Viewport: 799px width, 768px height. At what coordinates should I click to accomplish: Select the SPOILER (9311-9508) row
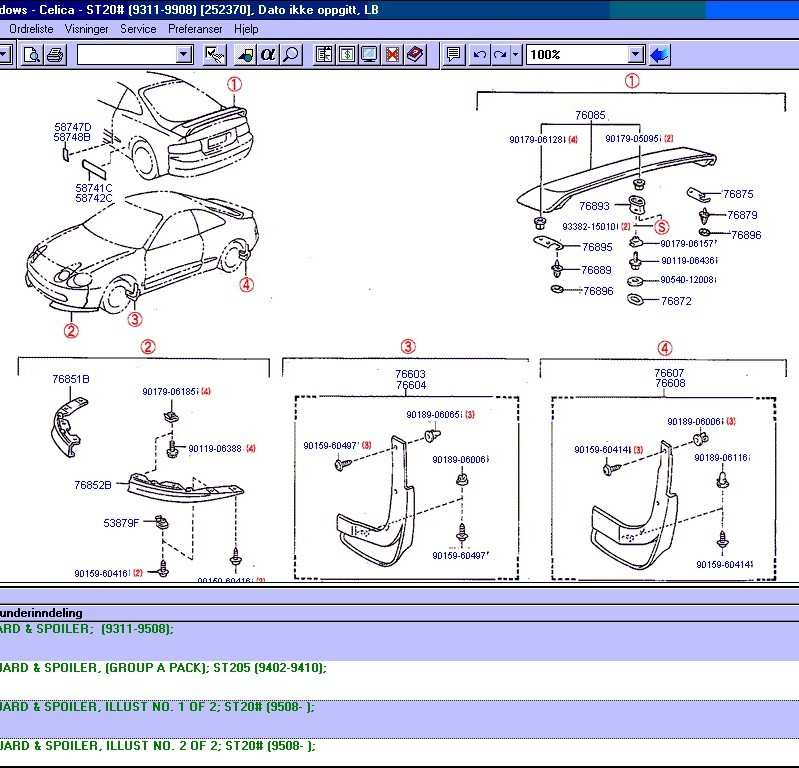(x=400, y=641)
